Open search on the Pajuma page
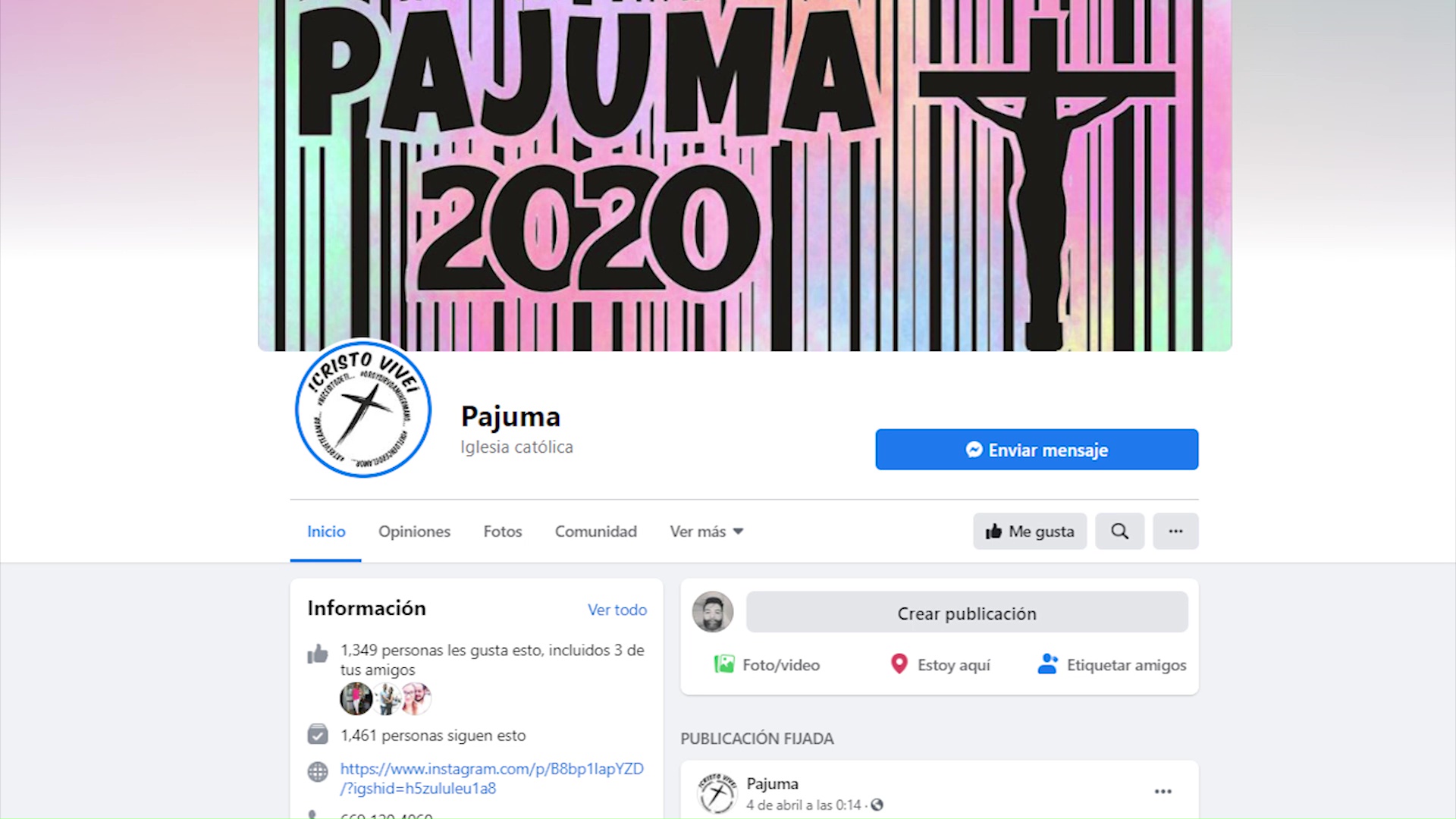 (1119, 532)
